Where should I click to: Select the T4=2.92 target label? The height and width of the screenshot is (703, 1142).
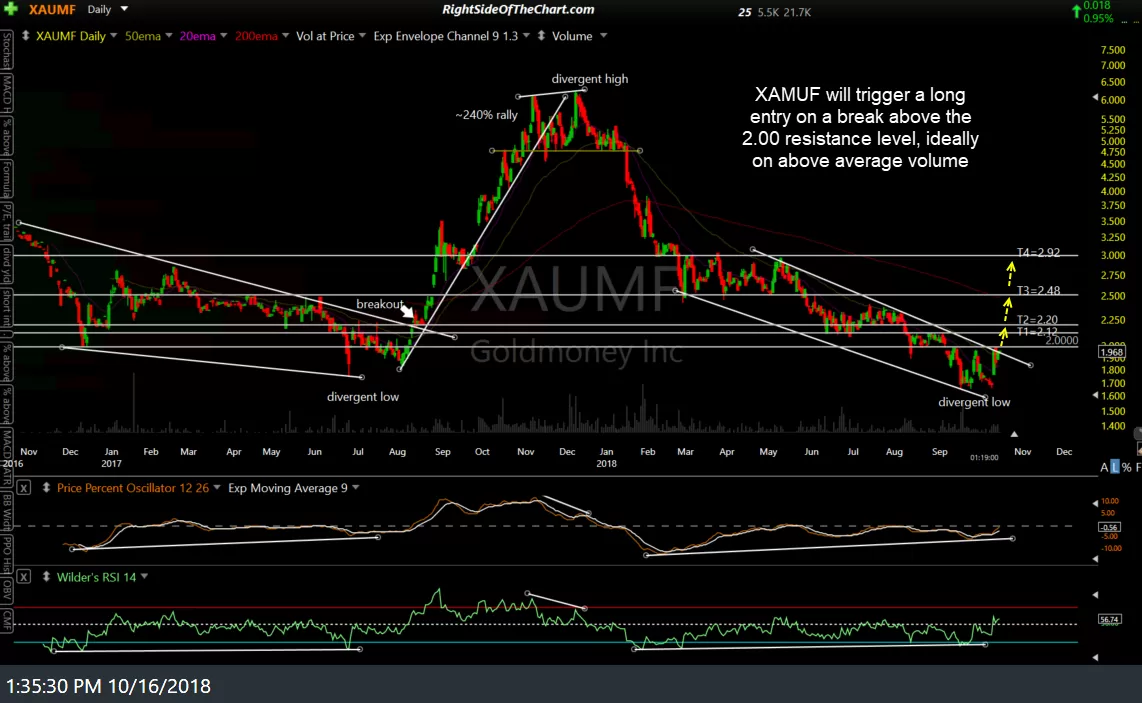coord(1038,253)
